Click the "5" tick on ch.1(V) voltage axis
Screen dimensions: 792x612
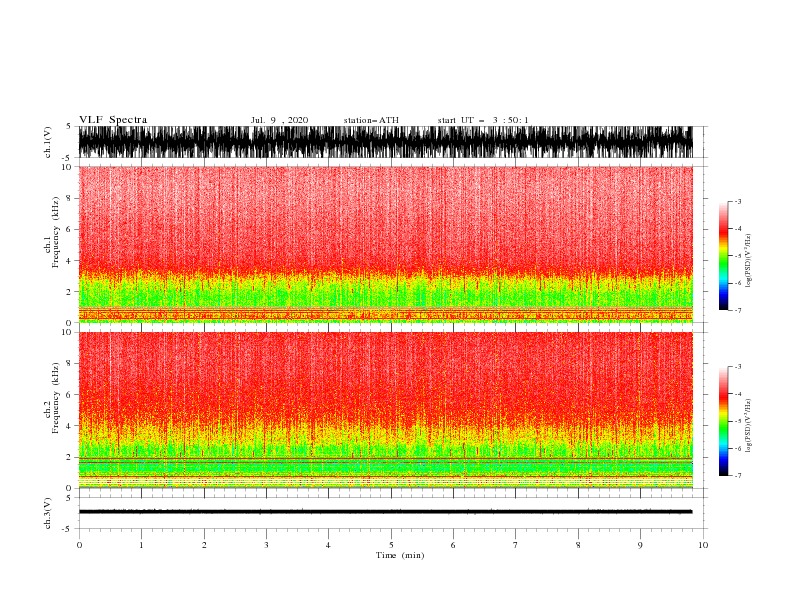pyautogui.click(x=69, y=126)
